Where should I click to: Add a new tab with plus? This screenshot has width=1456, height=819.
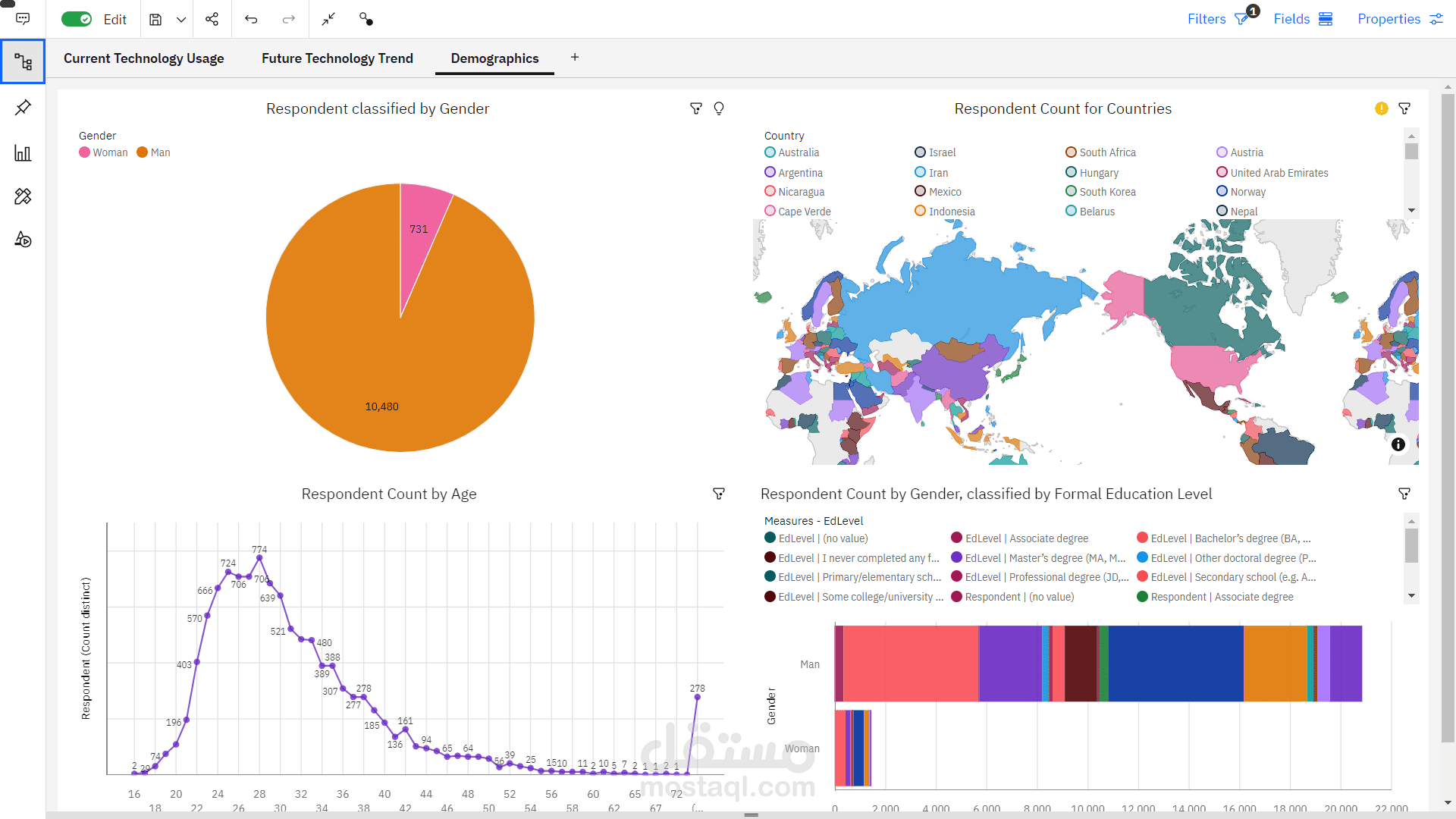575,57
